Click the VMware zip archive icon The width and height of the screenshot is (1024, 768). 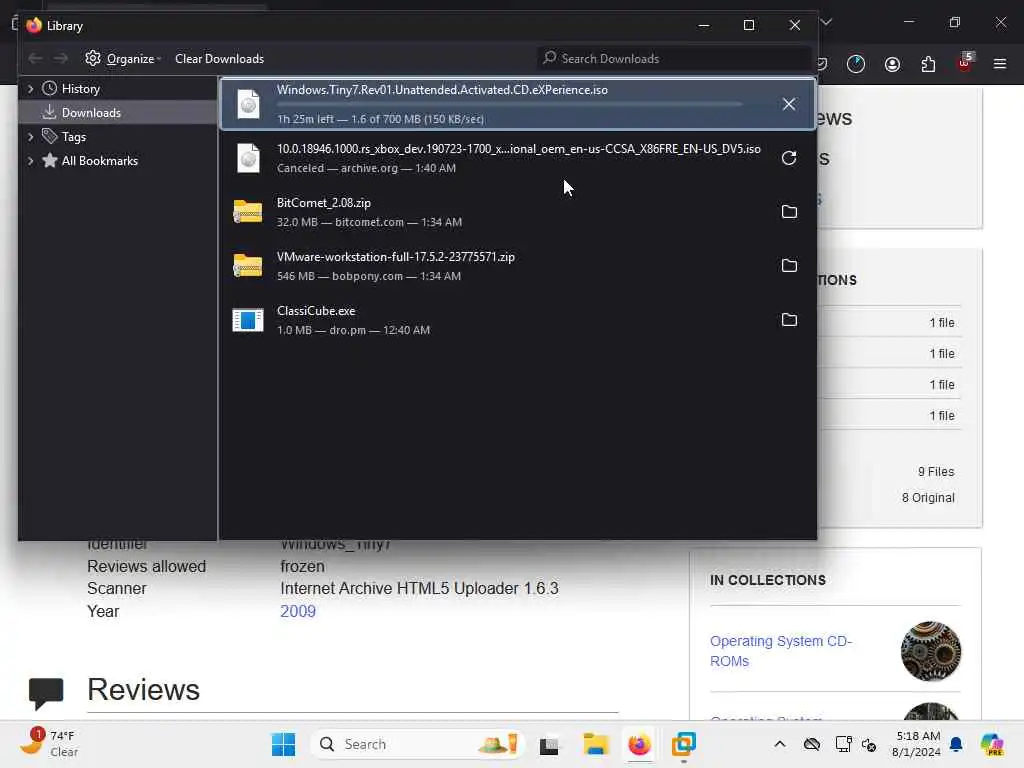pyautogui.click(x=248, y=266)
